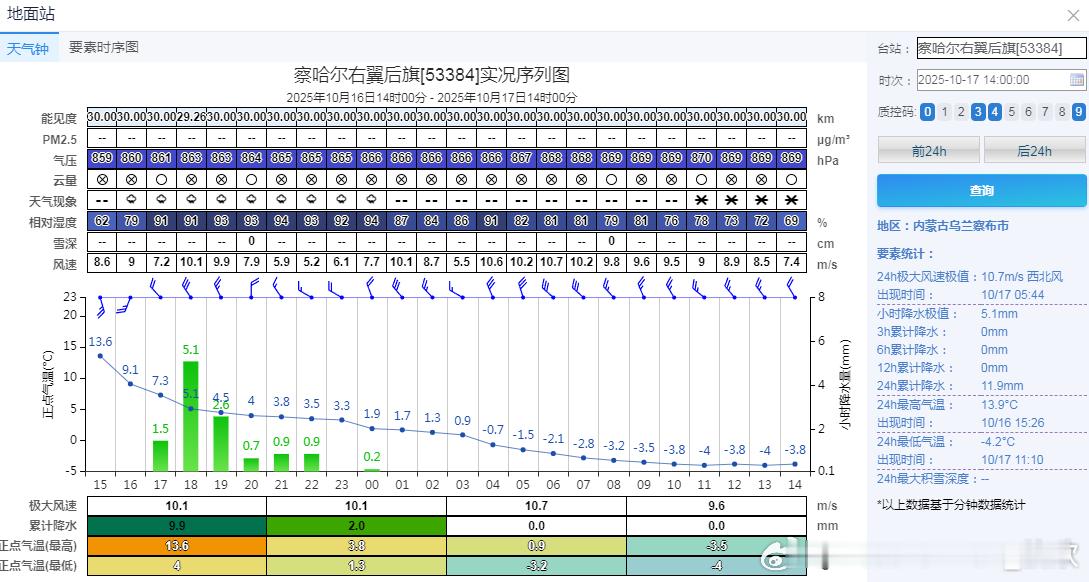Select the 9.1 temperature point at hour 16
This screenshot has height=582, width=1089.
pyautogui.click(x=131, y=383)
